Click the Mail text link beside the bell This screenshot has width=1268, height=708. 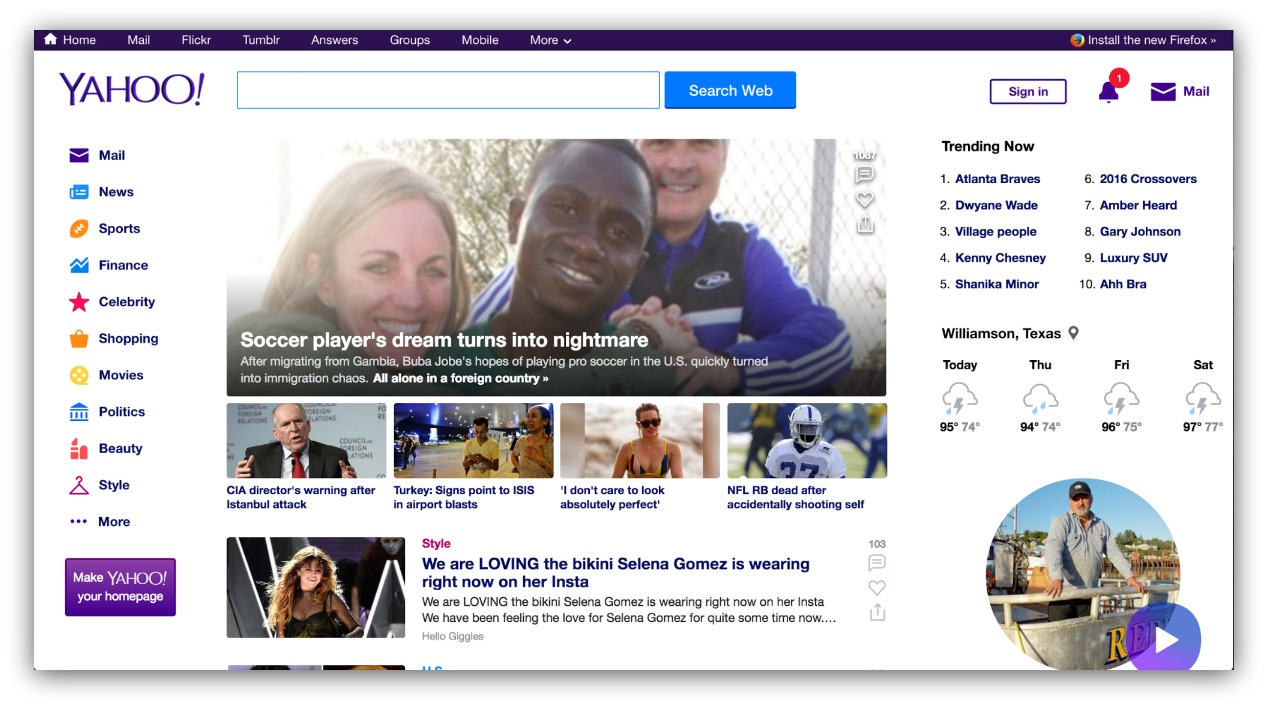(1196, 91)
